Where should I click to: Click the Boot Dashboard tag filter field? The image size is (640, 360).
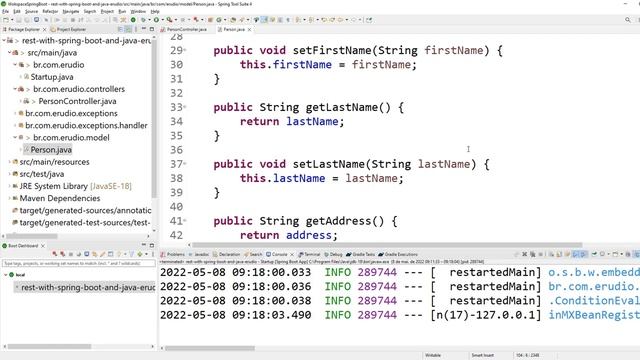tap(78, 264)
